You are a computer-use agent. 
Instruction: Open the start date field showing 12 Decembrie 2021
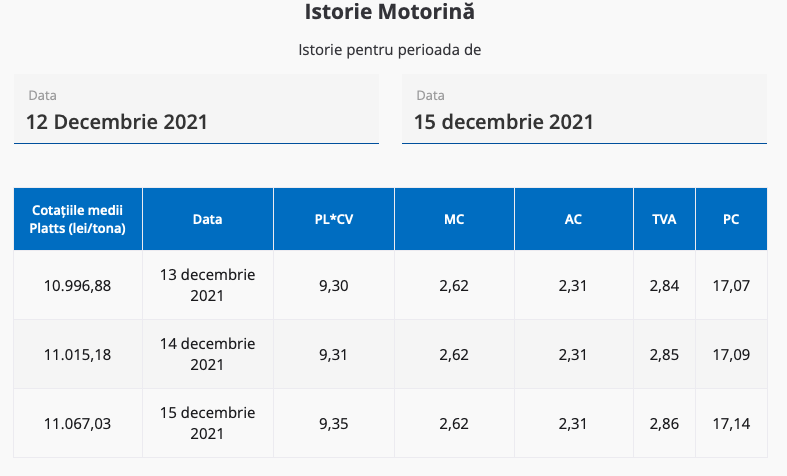(196, 121)
